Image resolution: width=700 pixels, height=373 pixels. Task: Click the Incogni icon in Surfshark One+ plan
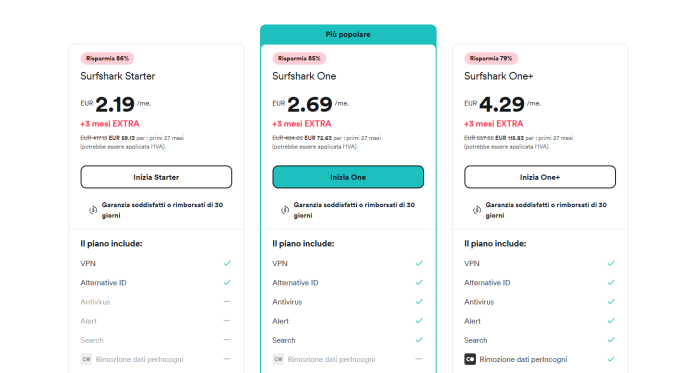470,359
